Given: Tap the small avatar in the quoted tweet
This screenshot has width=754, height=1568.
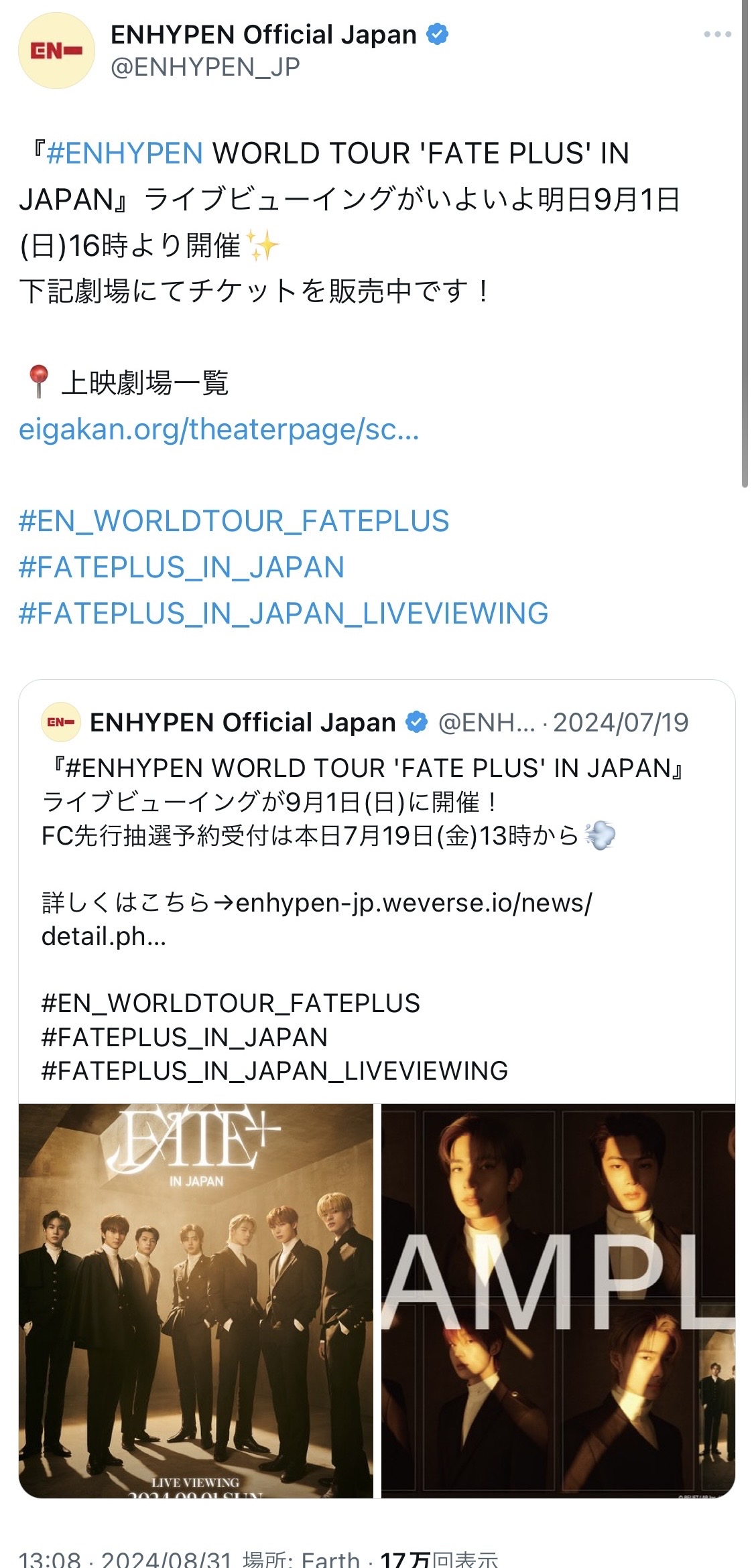Looking at the screenshot, I should [x=61, y=722].
